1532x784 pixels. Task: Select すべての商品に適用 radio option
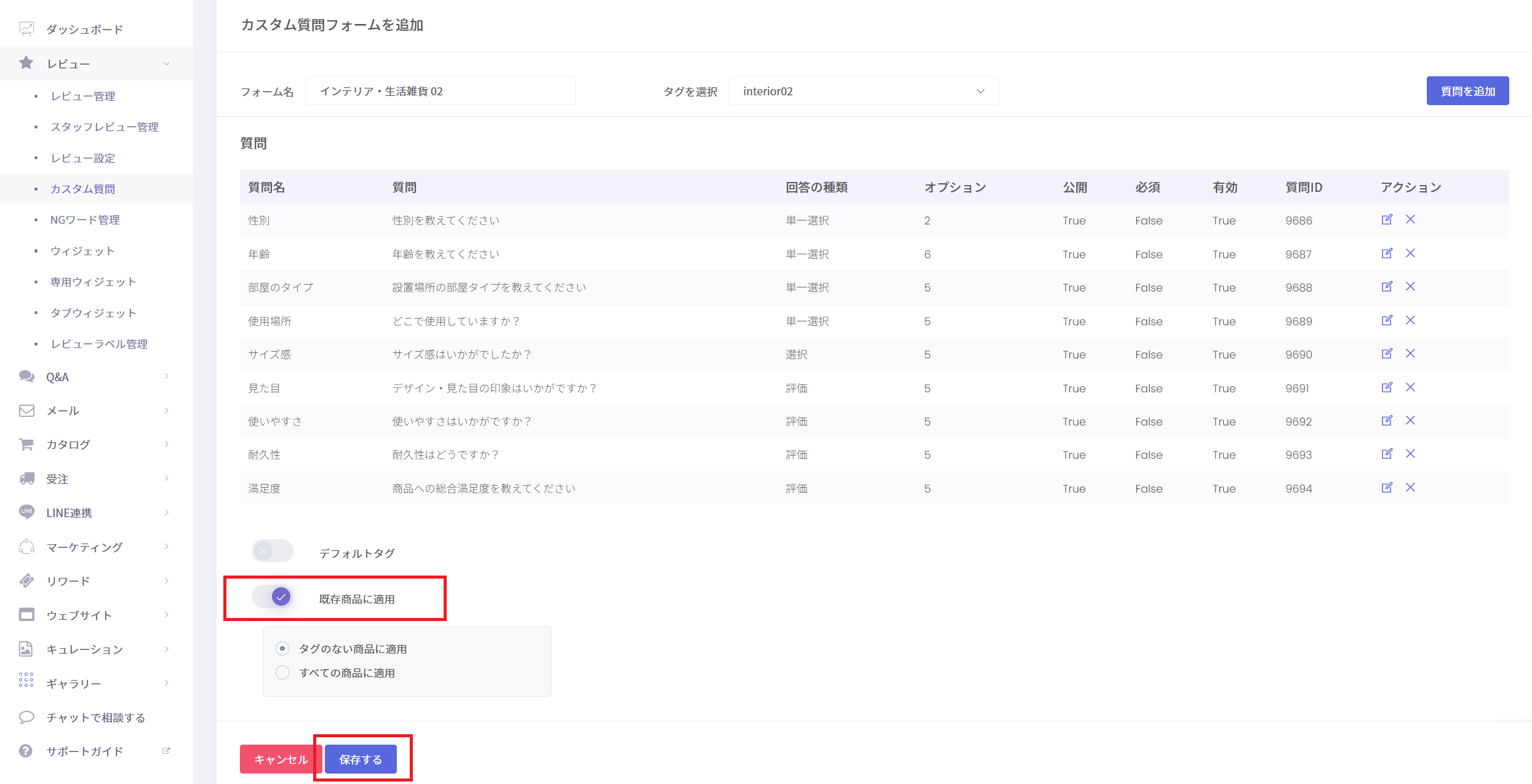click(x=282, y=673)
